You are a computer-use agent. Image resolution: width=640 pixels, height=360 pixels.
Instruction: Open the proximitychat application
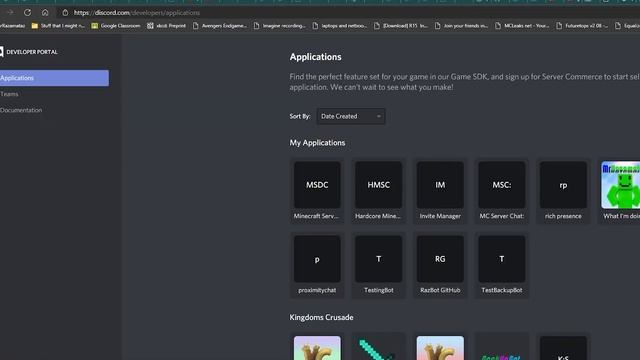(317, 265)
